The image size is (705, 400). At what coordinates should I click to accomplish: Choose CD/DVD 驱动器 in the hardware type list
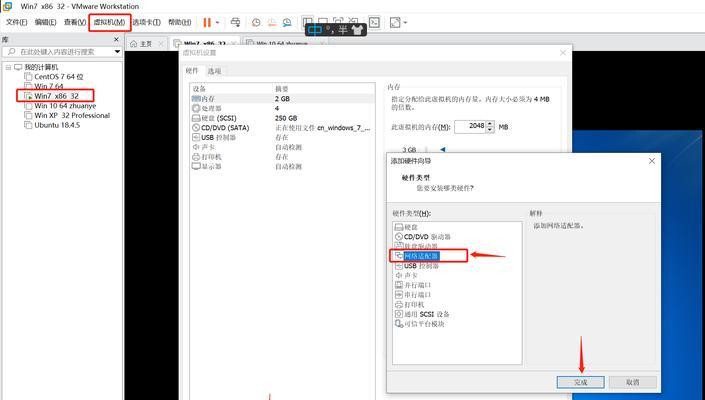pyautogui.click(x=423, y=237)
